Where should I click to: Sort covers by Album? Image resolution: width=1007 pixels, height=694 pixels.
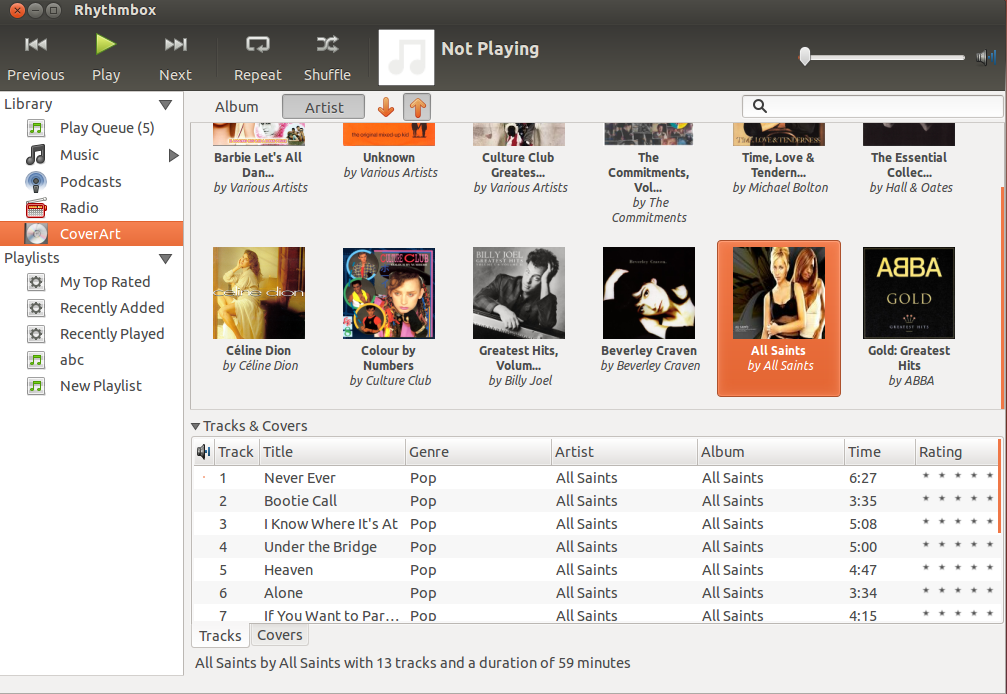click(236, 107)
